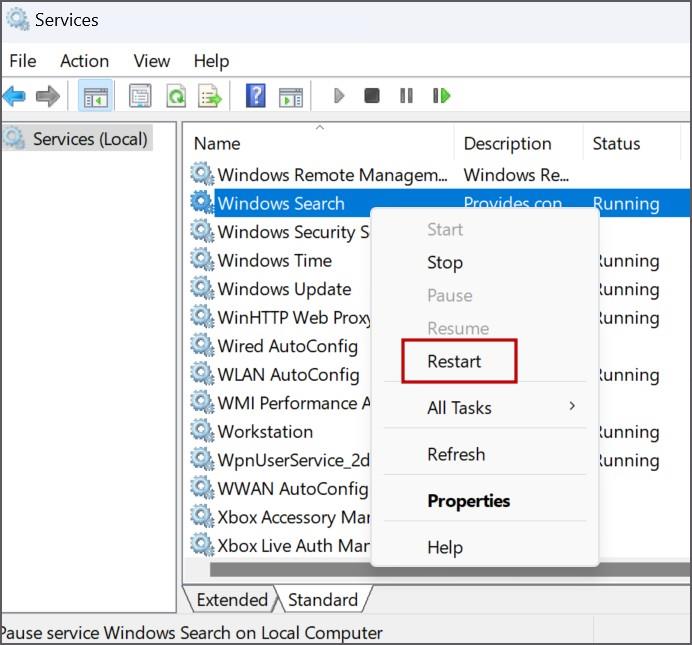Click gear icon beside Windows Security
The width and height of the screenshot is (692, 645).
pyautogui.click(x=202, y=231)
